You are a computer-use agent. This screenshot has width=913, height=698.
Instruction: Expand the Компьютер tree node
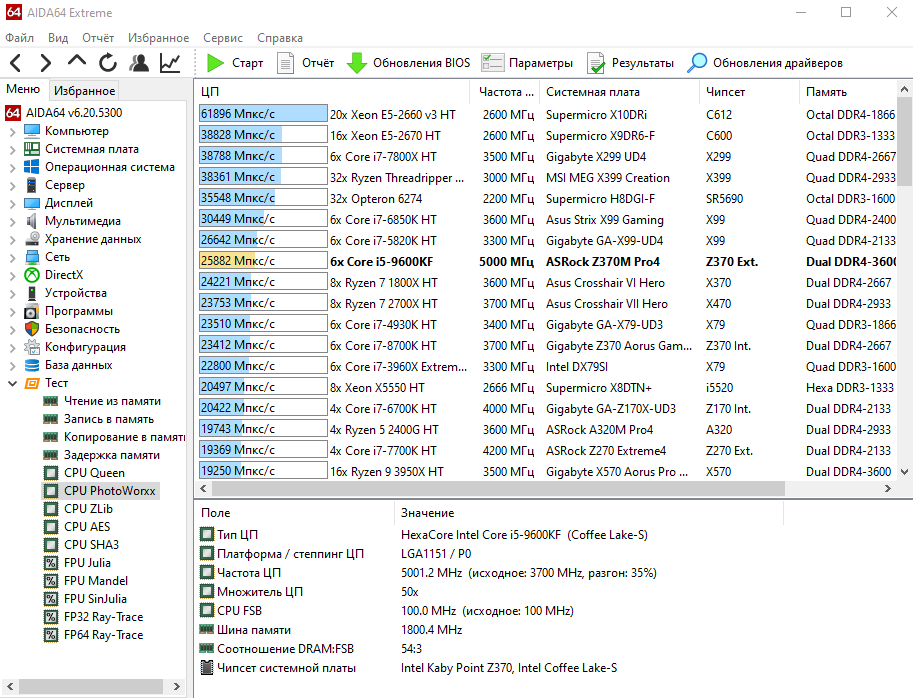(x=12, y=131)
